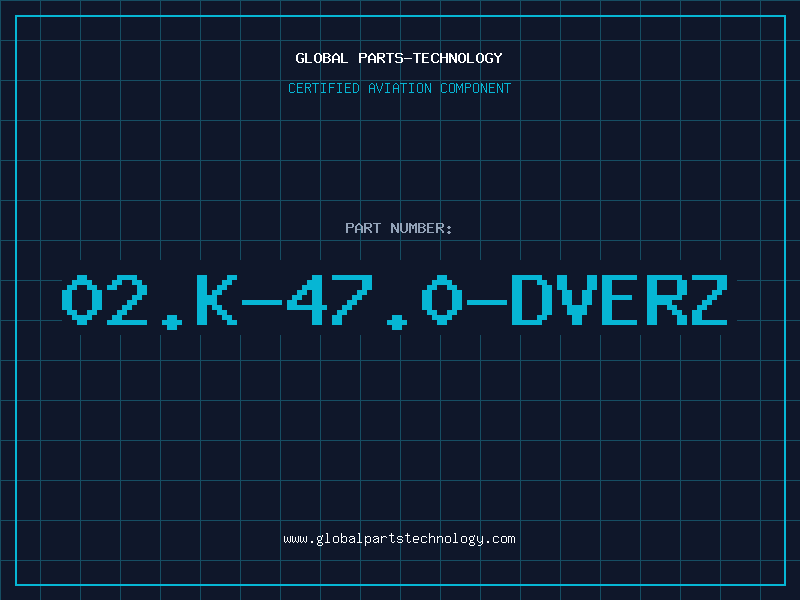Click the PARTS-TECHNOLOGY text in the header
Viewport: 800px width, 600px height.
pyautogui.click(x=431, y=58)
